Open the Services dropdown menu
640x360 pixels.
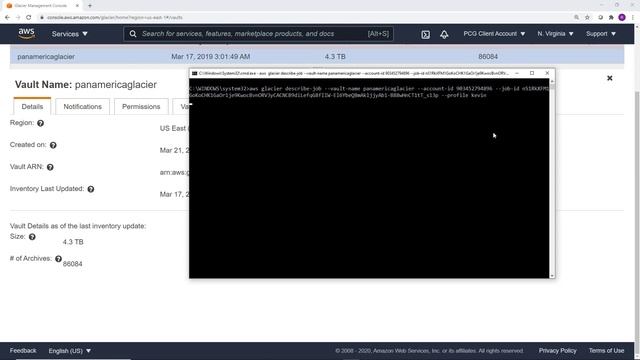coord(69,34)
